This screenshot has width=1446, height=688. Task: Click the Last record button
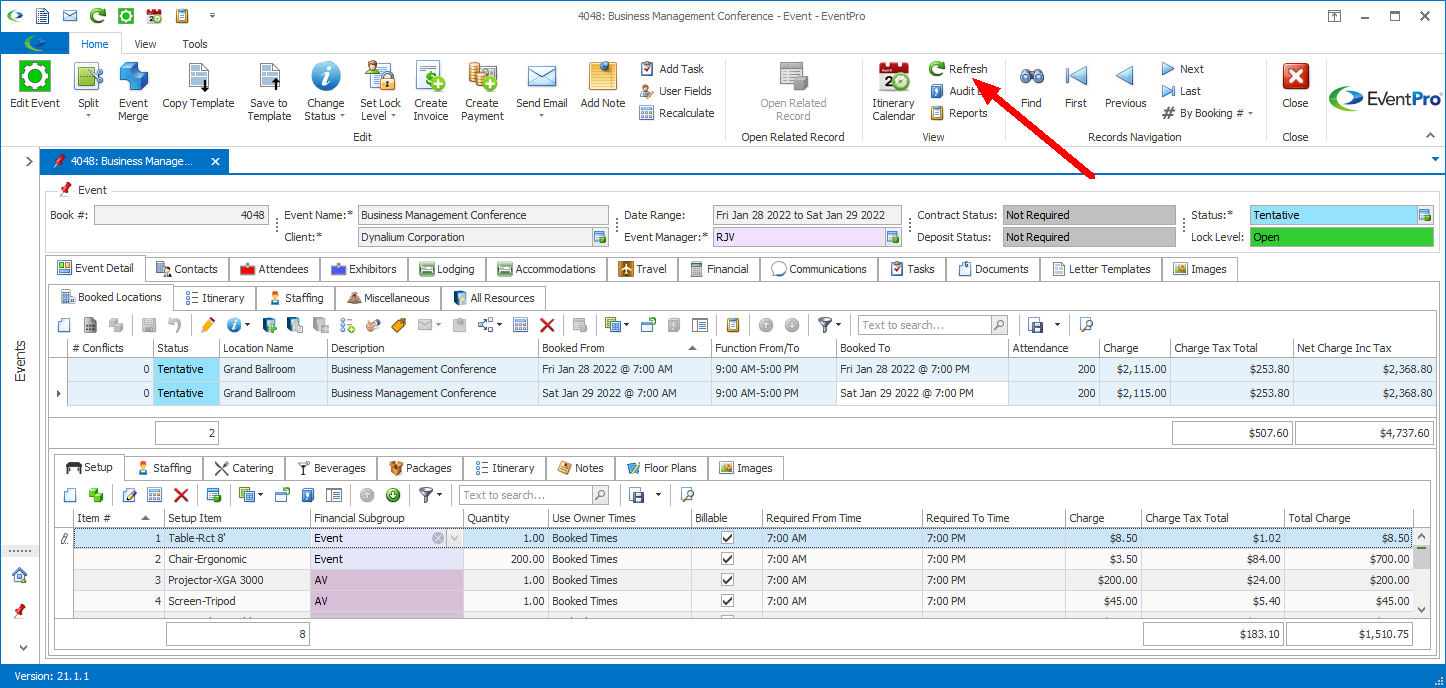point(1181,91)
